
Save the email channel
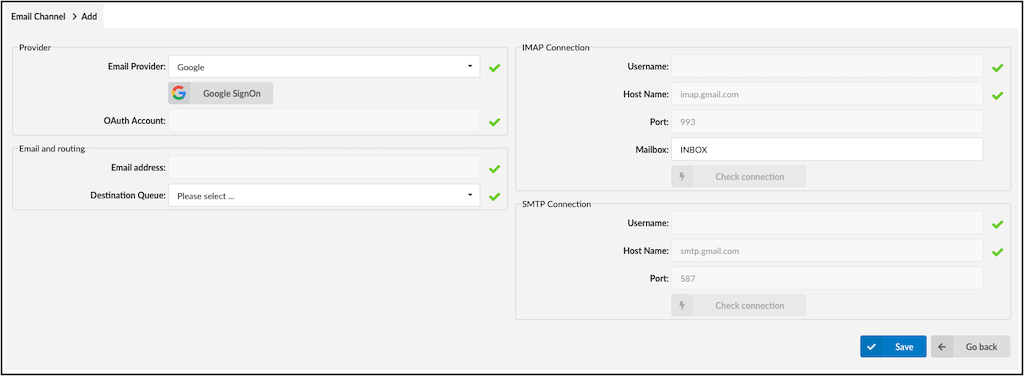click(x=893, y=347)
